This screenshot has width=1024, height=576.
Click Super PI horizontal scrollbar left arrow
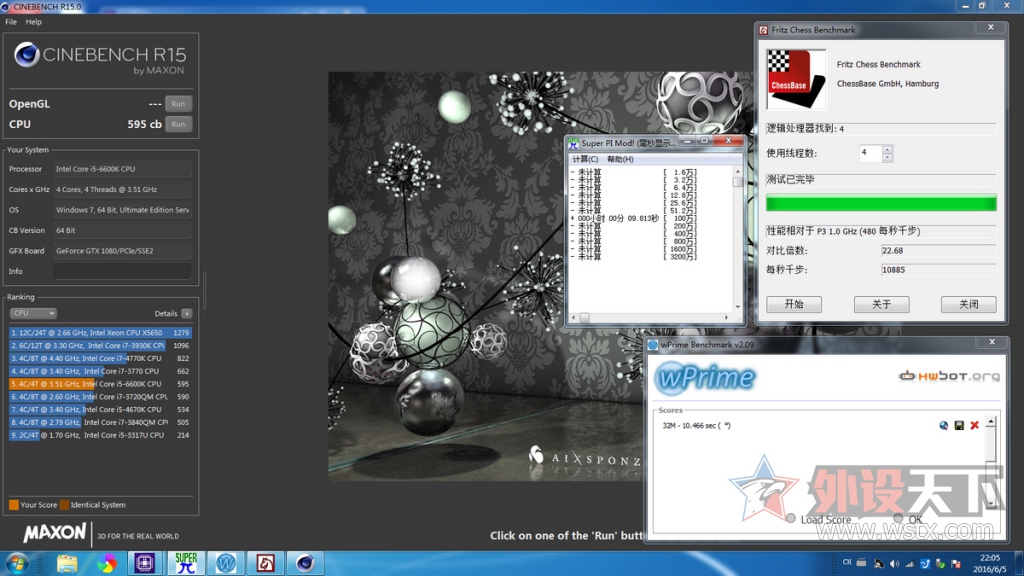574,318
